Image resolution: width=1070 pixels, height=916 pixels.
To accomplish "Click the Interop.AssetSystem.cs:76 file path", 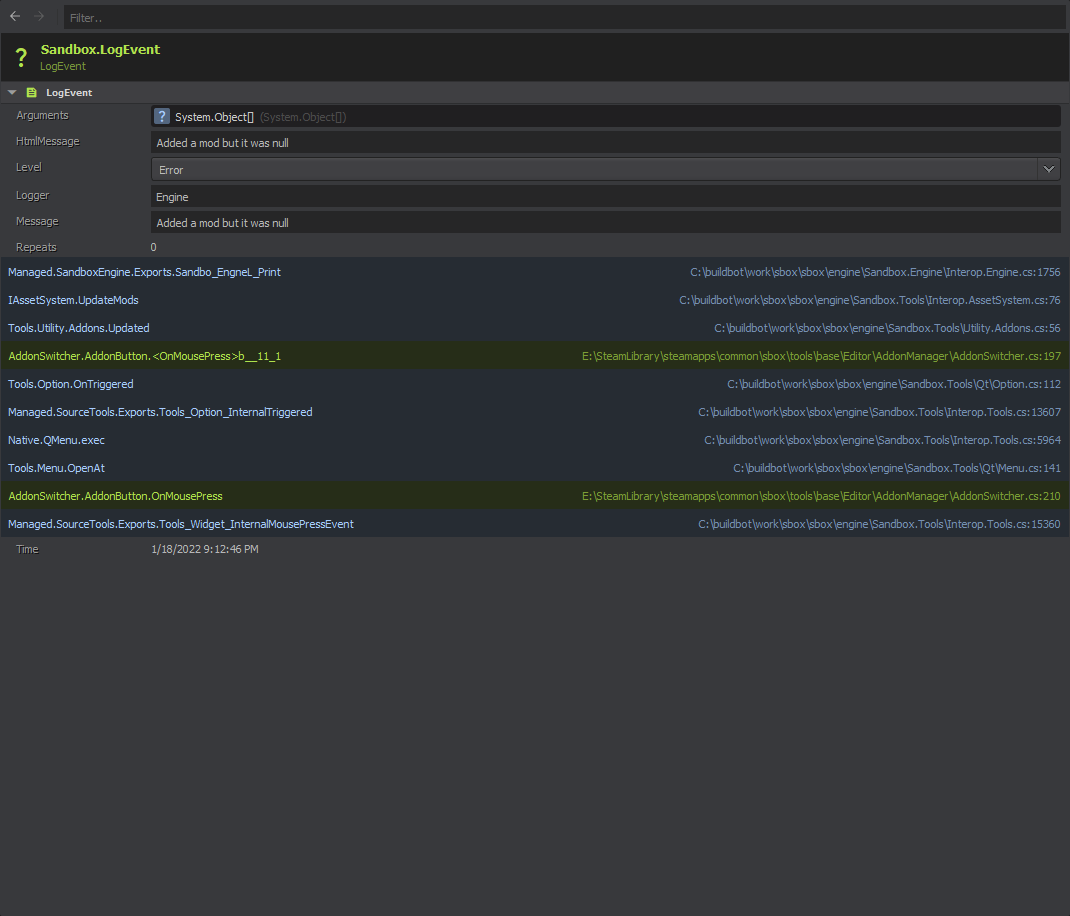I will tap(869, 300).
